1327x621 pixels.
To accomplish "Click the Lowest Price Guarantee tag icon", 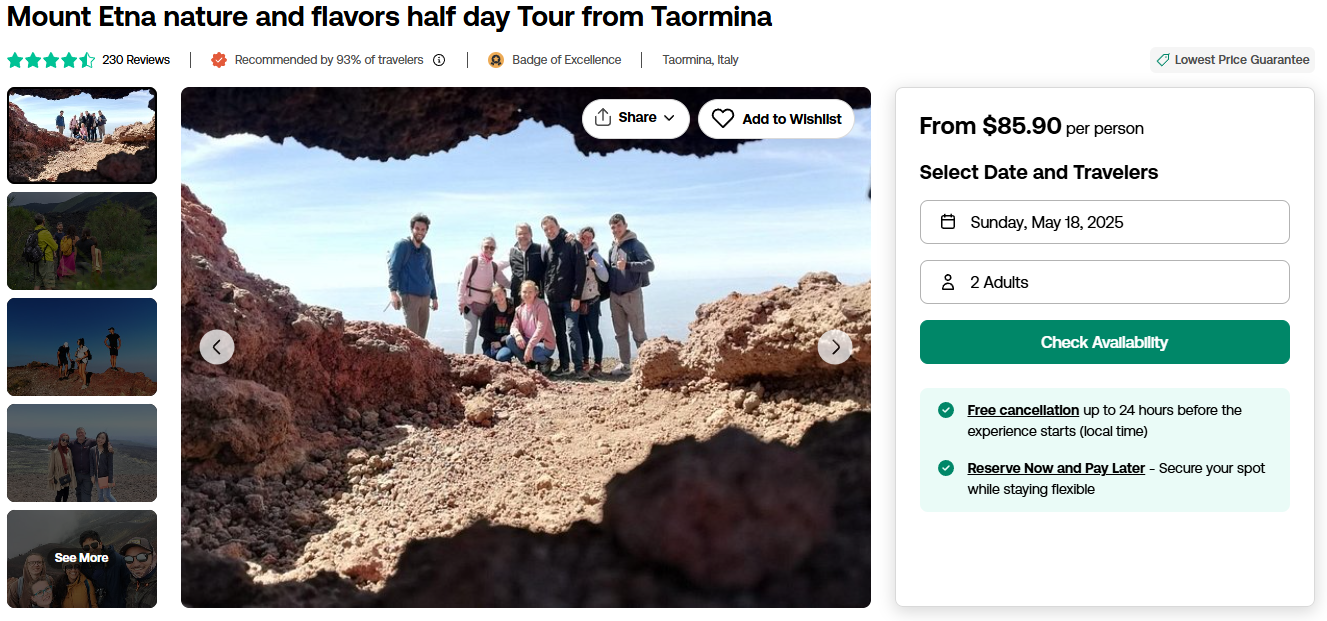I will pyautogui.click(x=1163, y=60).
